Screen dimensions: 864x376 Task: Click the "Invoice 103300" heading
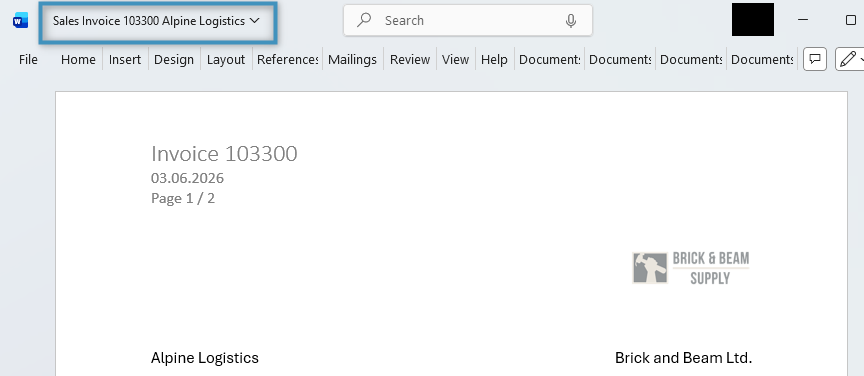[224, 154]
